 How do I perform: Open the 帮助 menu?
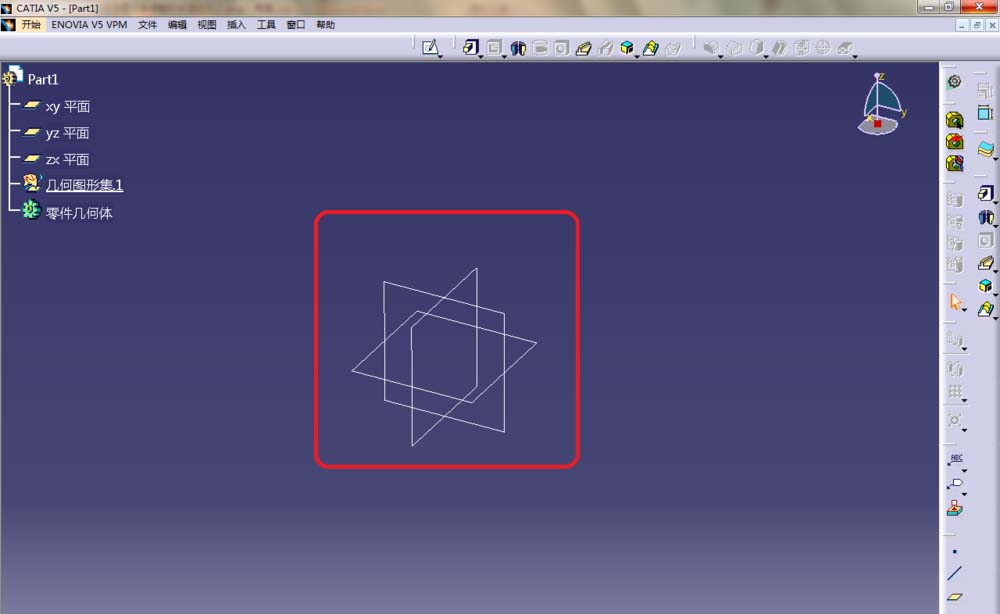(325, 25)
